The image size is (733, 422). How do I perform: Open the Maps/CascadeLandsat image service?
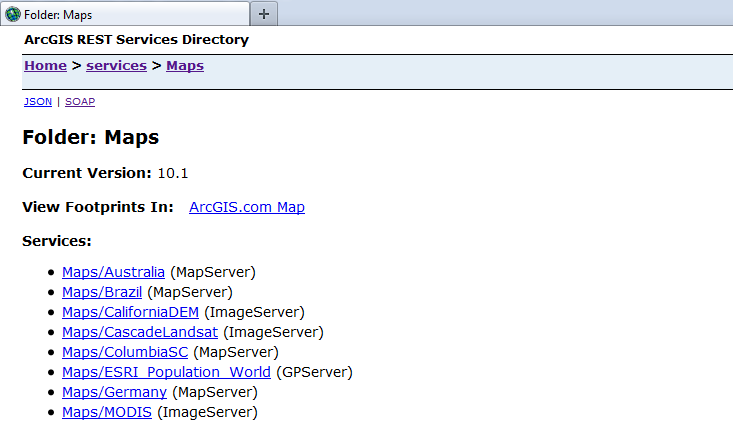pyautogui.click(x=139, y=332)
